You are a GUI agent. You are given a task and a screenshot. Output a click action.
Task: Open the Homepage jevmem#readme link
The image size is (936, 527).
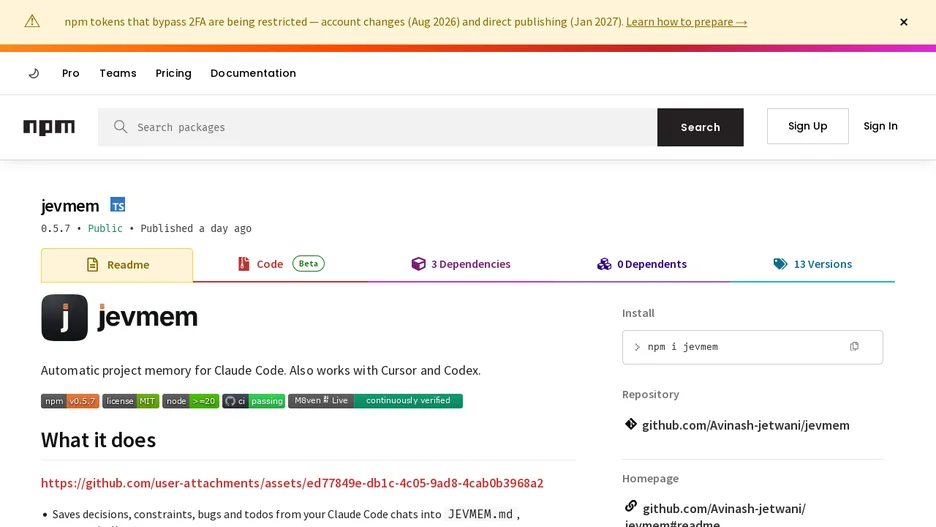(715, 516)
